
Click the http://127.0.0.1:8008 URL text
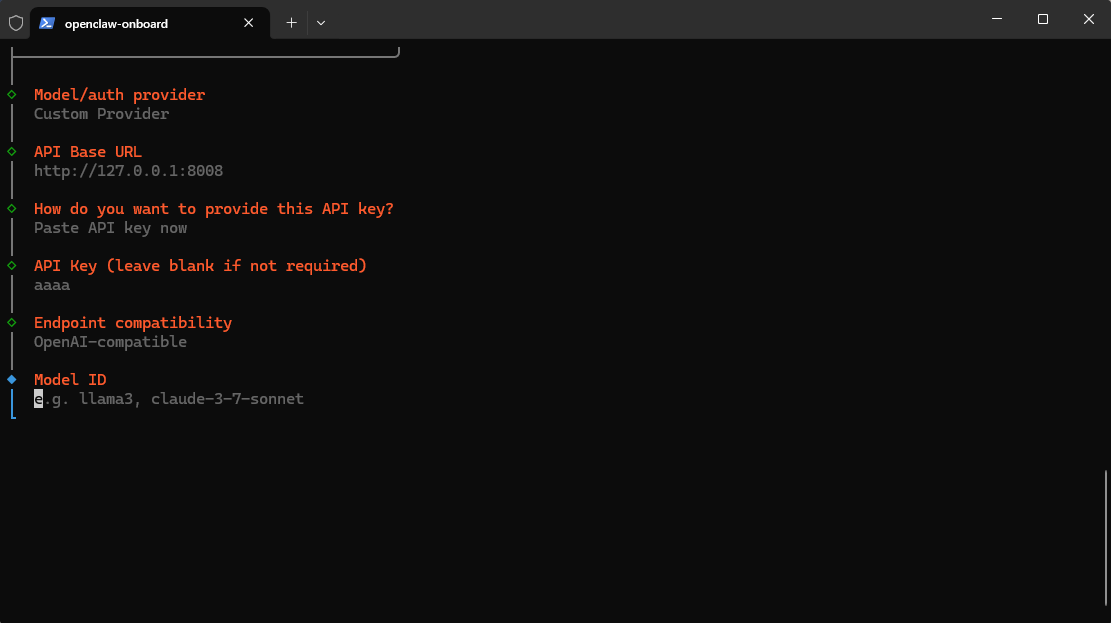pyautogui.click(x=128, y=171)
